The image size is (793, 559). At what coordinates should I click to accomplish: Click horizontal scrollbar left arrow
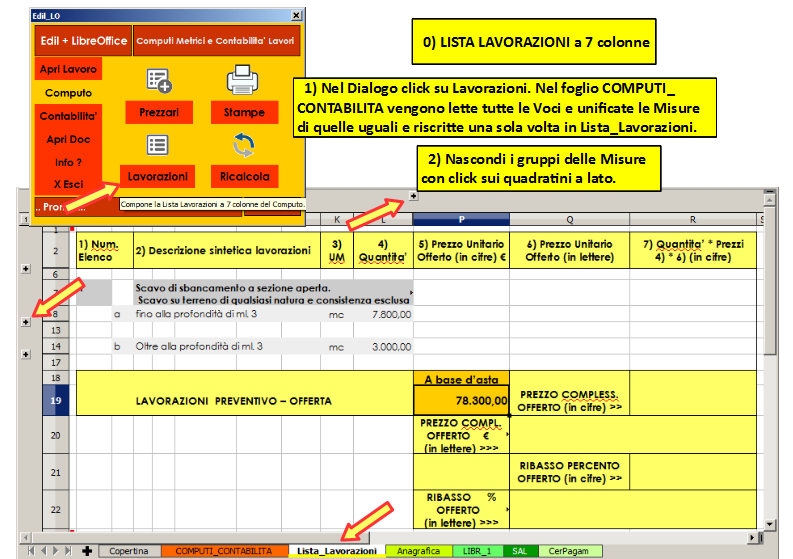[26, 538]
